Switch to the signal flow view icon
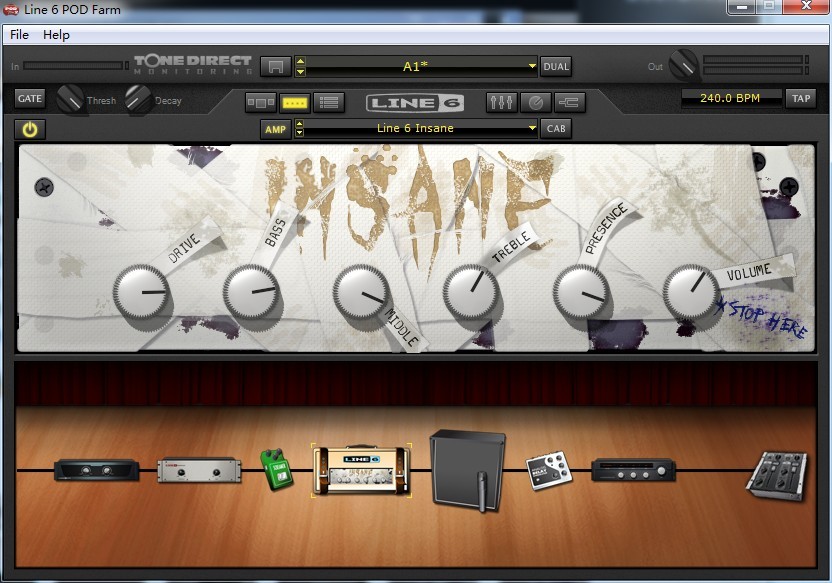This screenshot has height=583, width=832. click(x=261, y=102)
